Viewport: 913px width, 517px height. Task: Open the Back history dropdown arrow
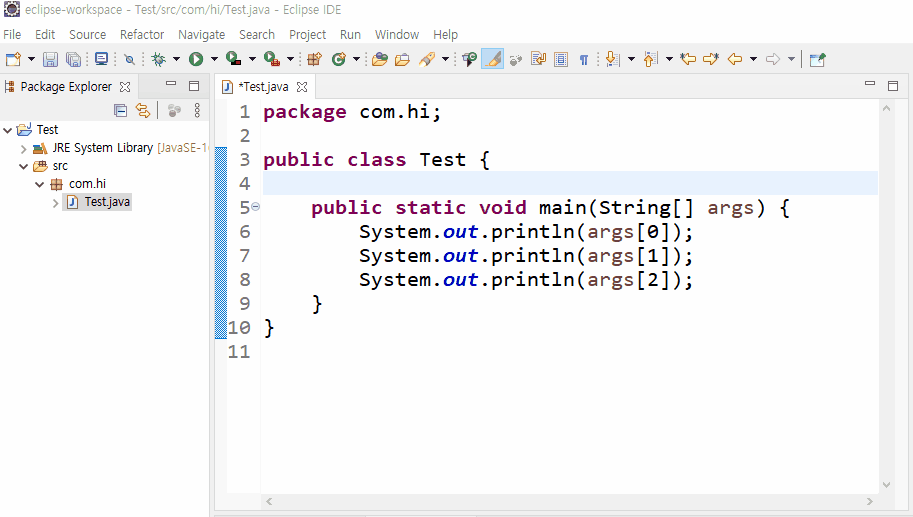pos(753,59)
